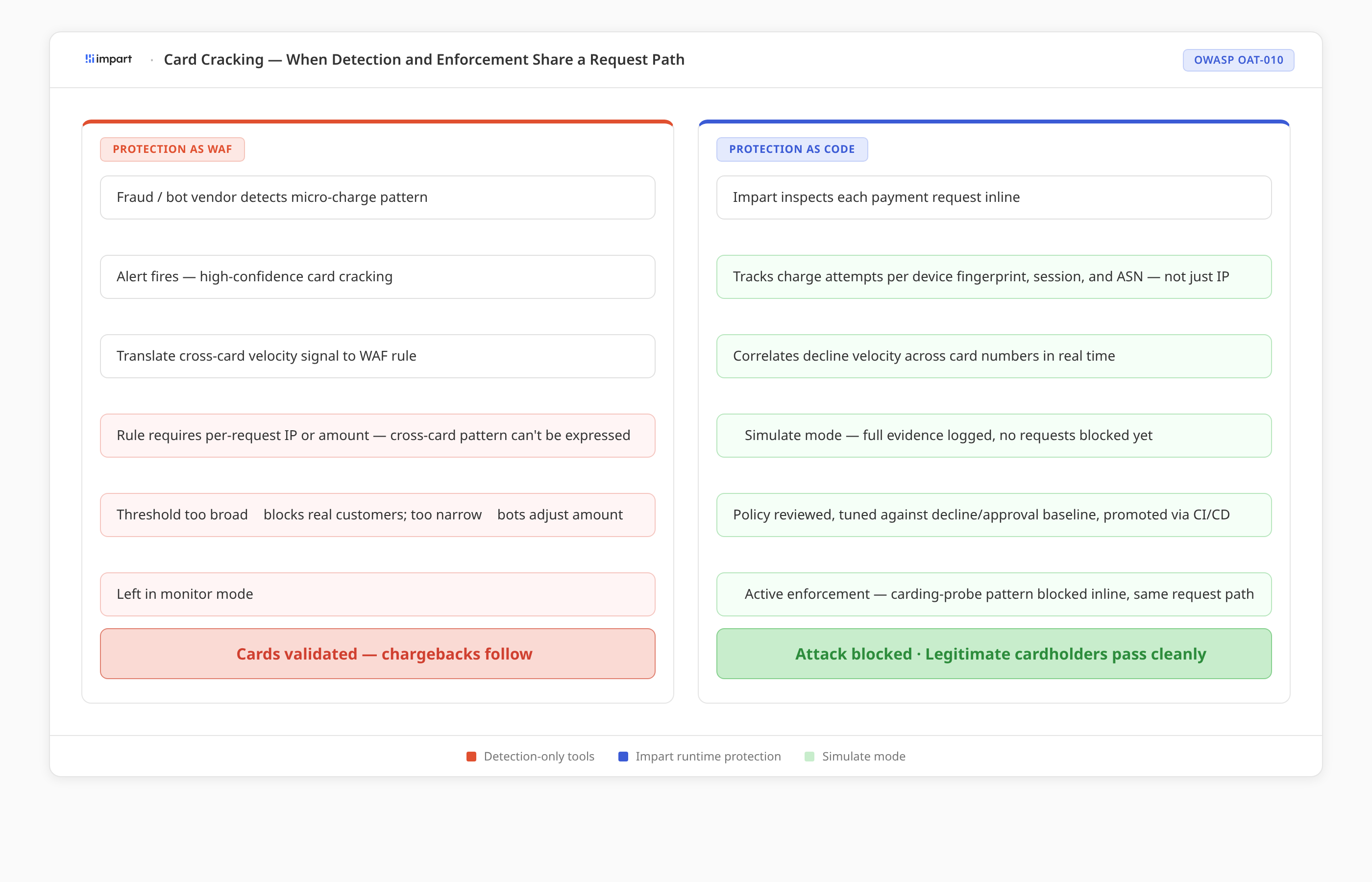Select the Left in monitor mode box

[x=377, y=594]
